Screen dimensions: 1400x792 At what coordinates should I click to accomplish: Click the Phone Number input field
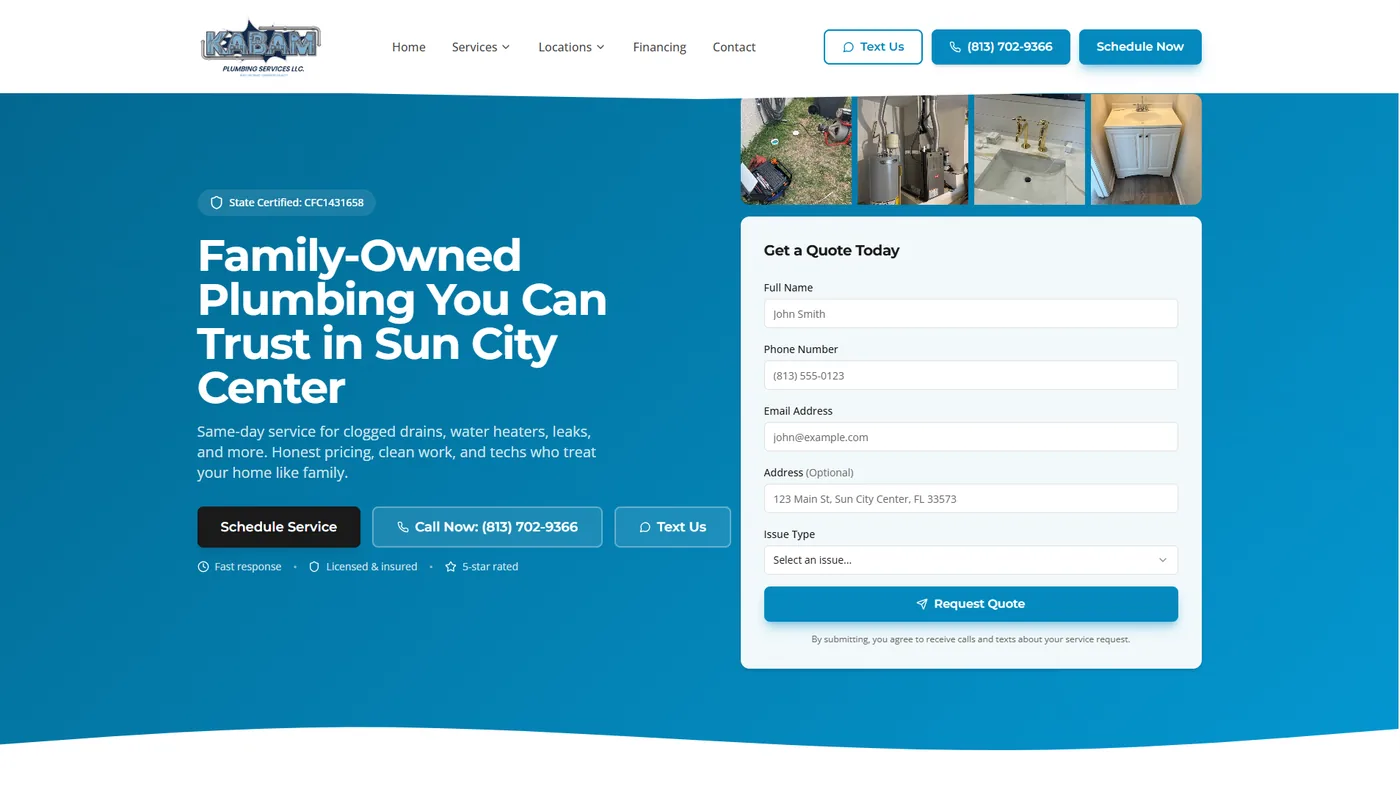971,375
